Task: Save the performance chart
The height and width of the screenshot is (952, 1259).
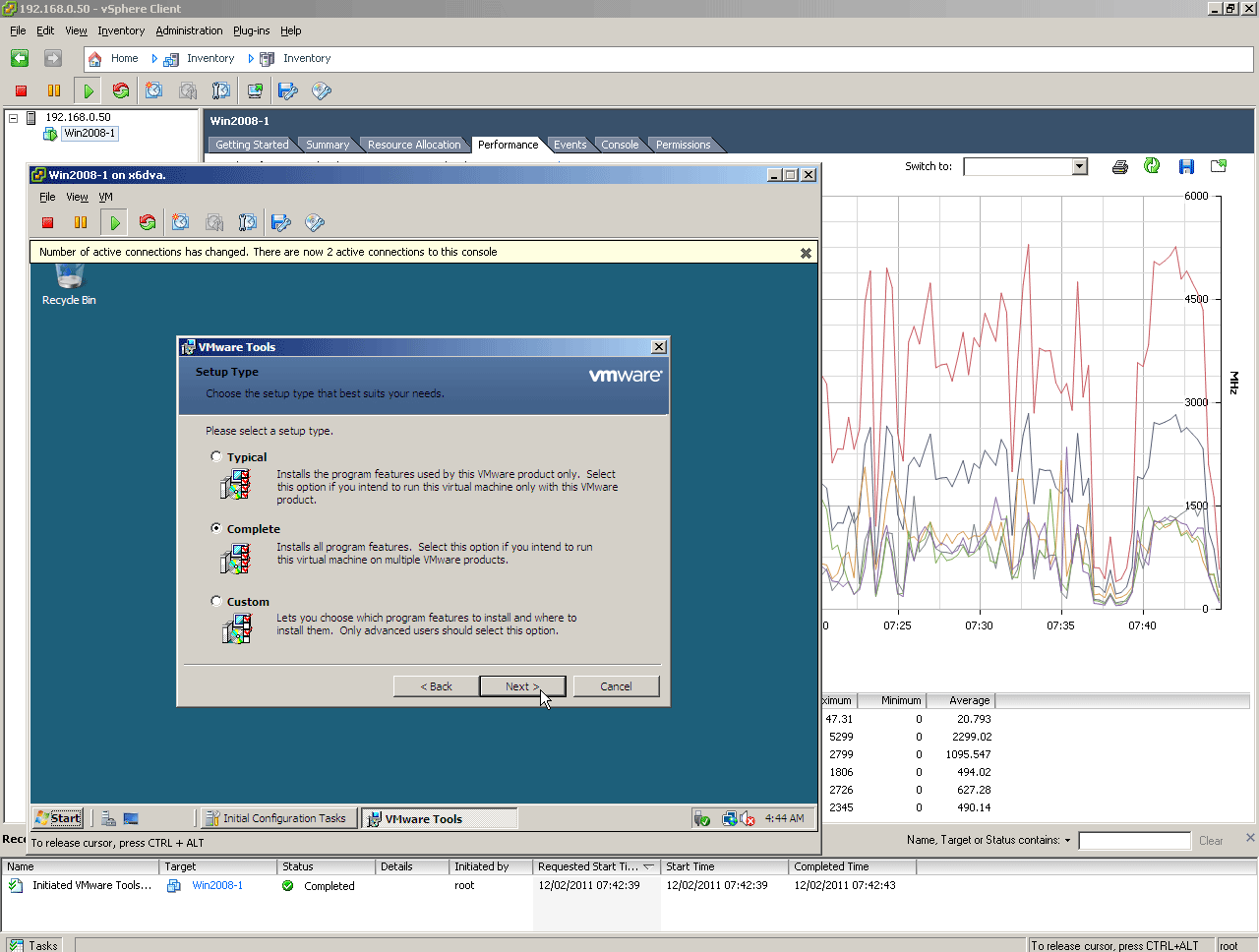Action: (x=1186, y=166)
